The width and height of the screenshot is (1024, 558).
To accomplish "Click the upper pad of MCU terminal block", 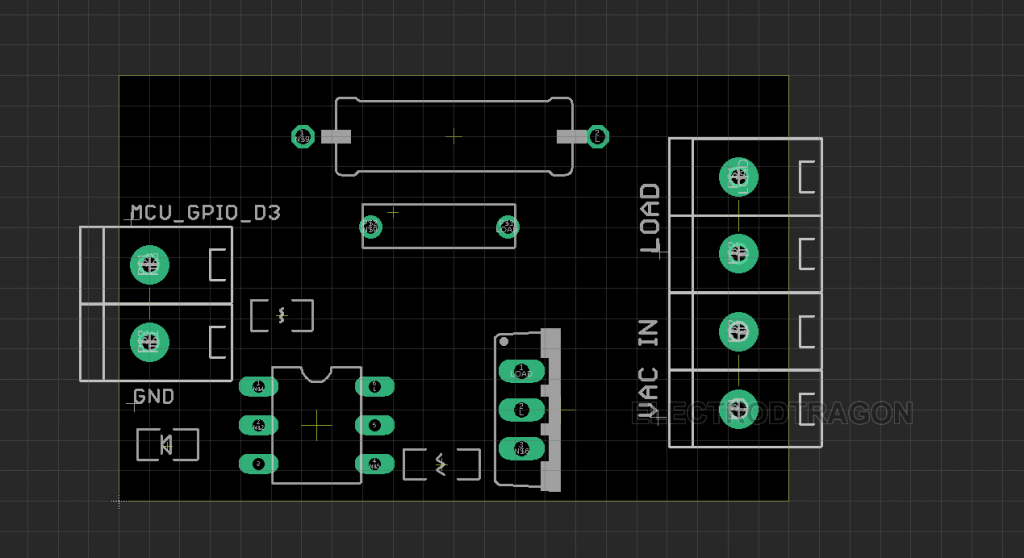I will point(150,265).
